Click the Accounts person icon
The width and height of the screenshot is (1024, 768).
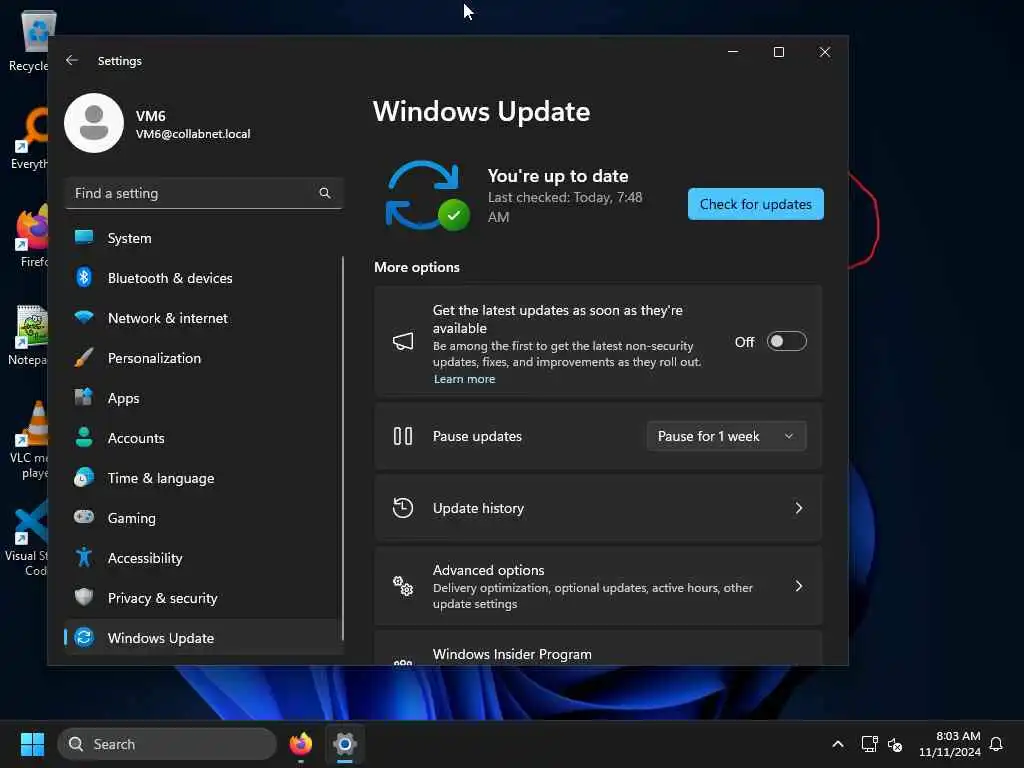pyautogui.click(x=84, y=437)
